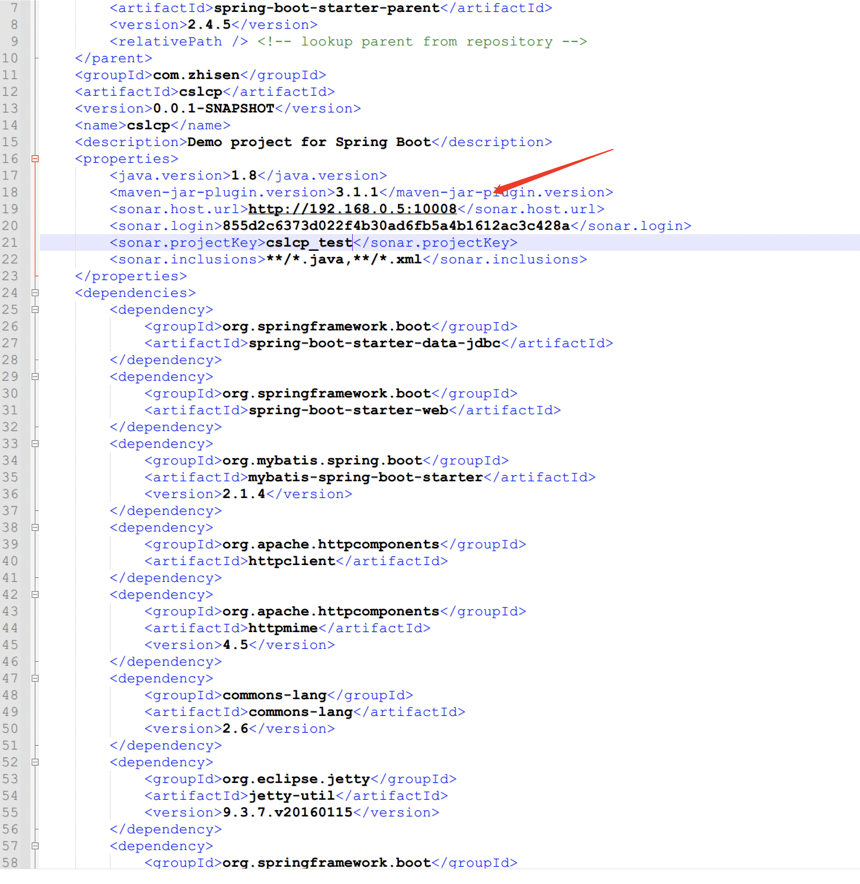Viewport: 860px width, 884px height.
Task: Click maven-jar-plugin version value 3.1.1
Action: coord(357,192)
